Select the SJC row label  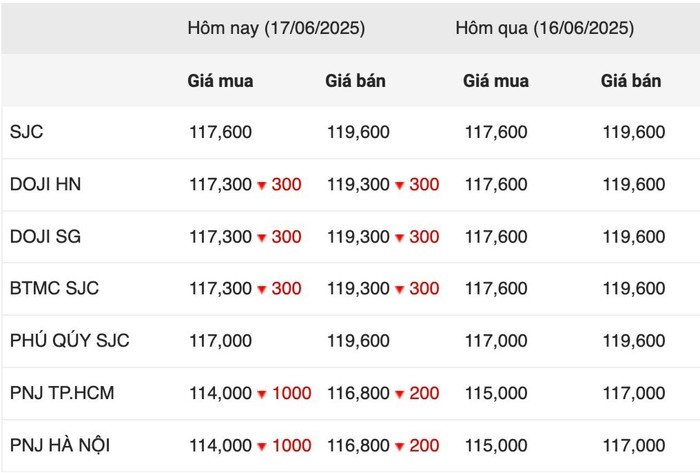coord(26,132)
